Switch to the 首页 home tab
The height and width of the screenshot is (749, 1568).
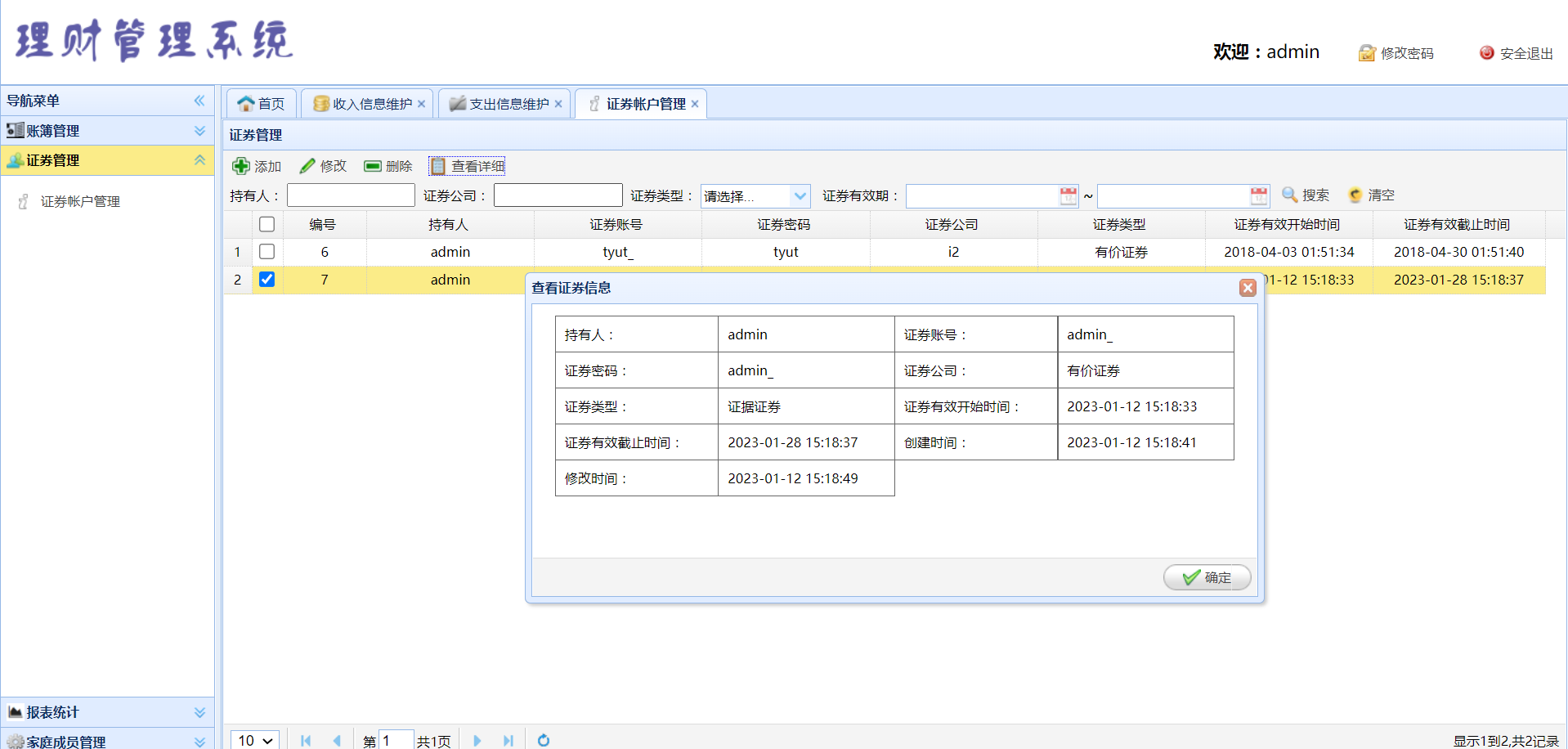tap(262, 104)
